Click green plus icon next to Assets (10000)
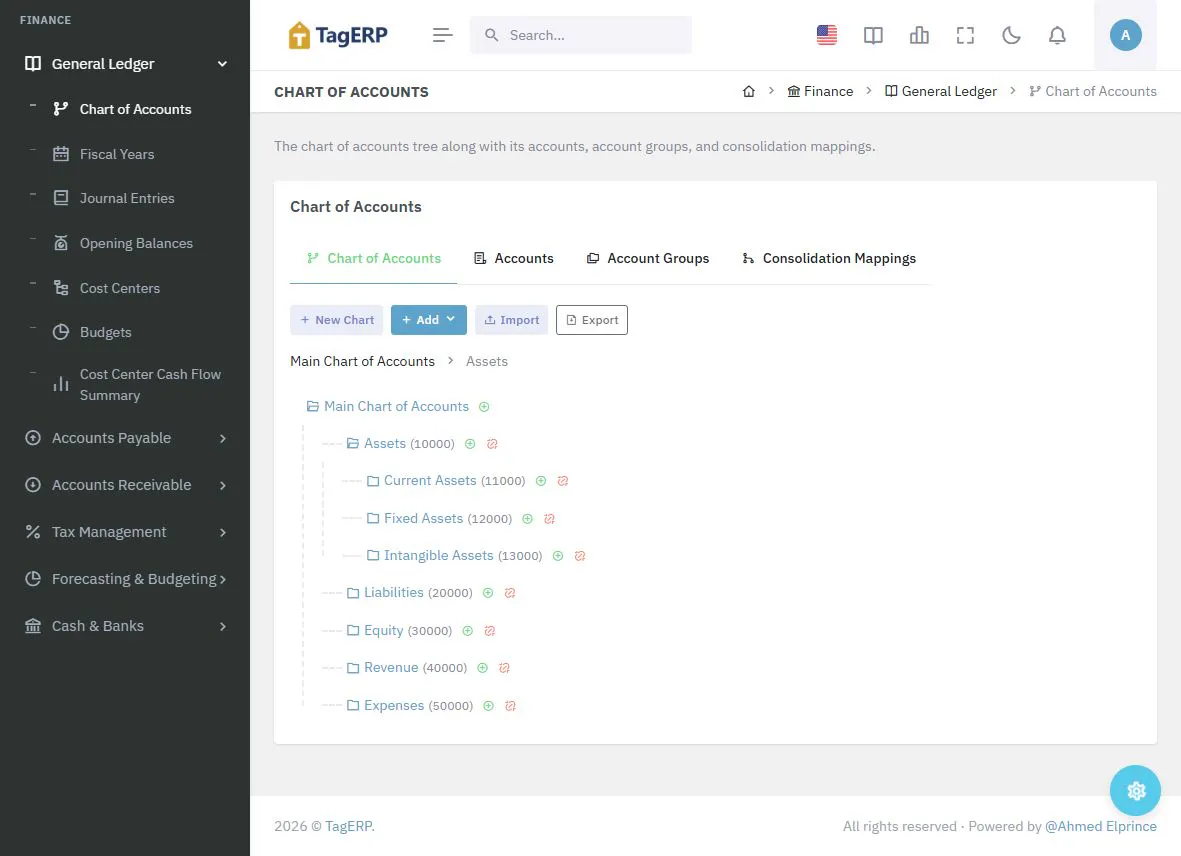1181x856 pixels. coord(470,444)
